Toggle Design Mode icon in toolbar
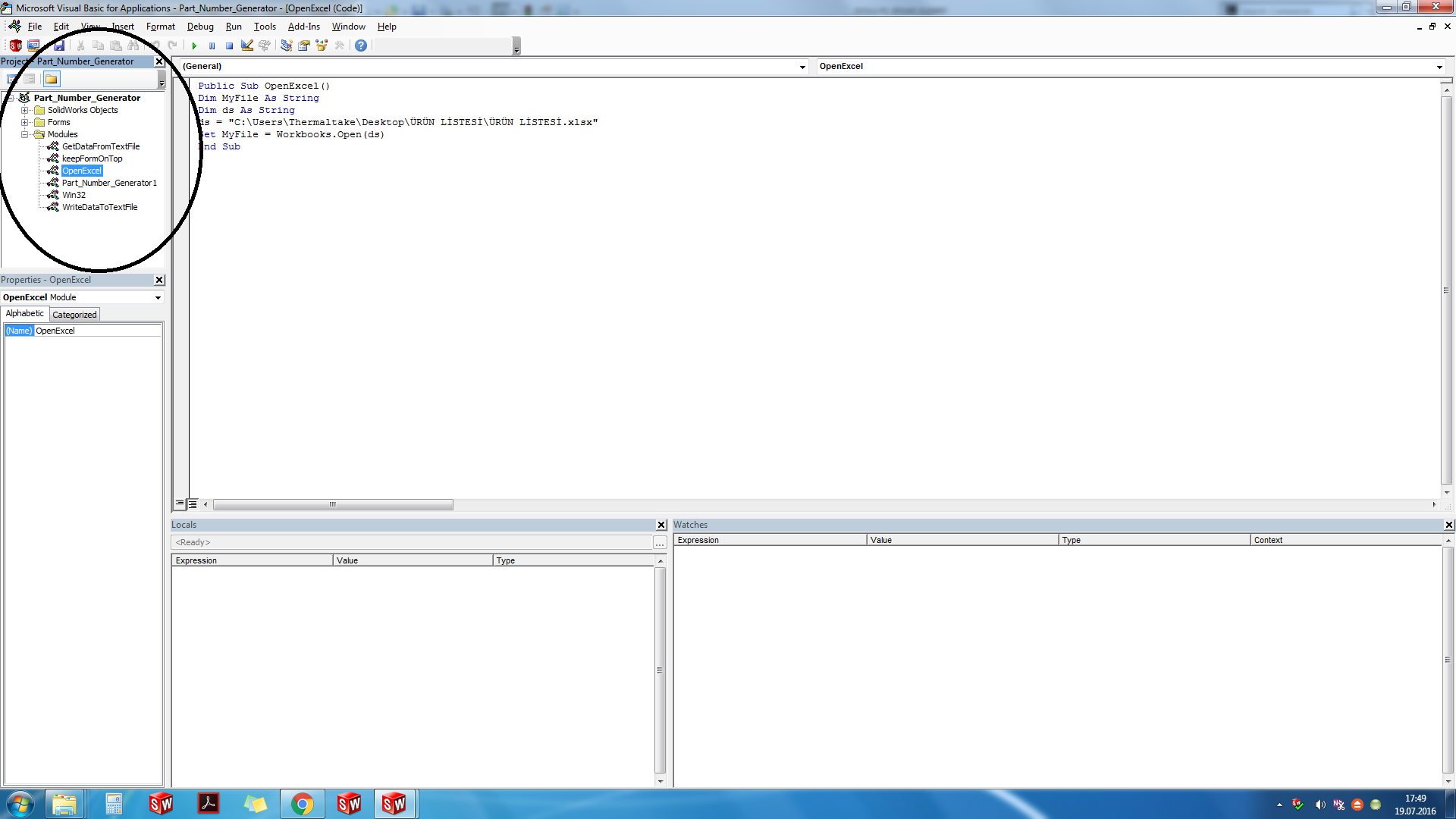Viewport: 1456px width, 819px height. tap(247, 45)
